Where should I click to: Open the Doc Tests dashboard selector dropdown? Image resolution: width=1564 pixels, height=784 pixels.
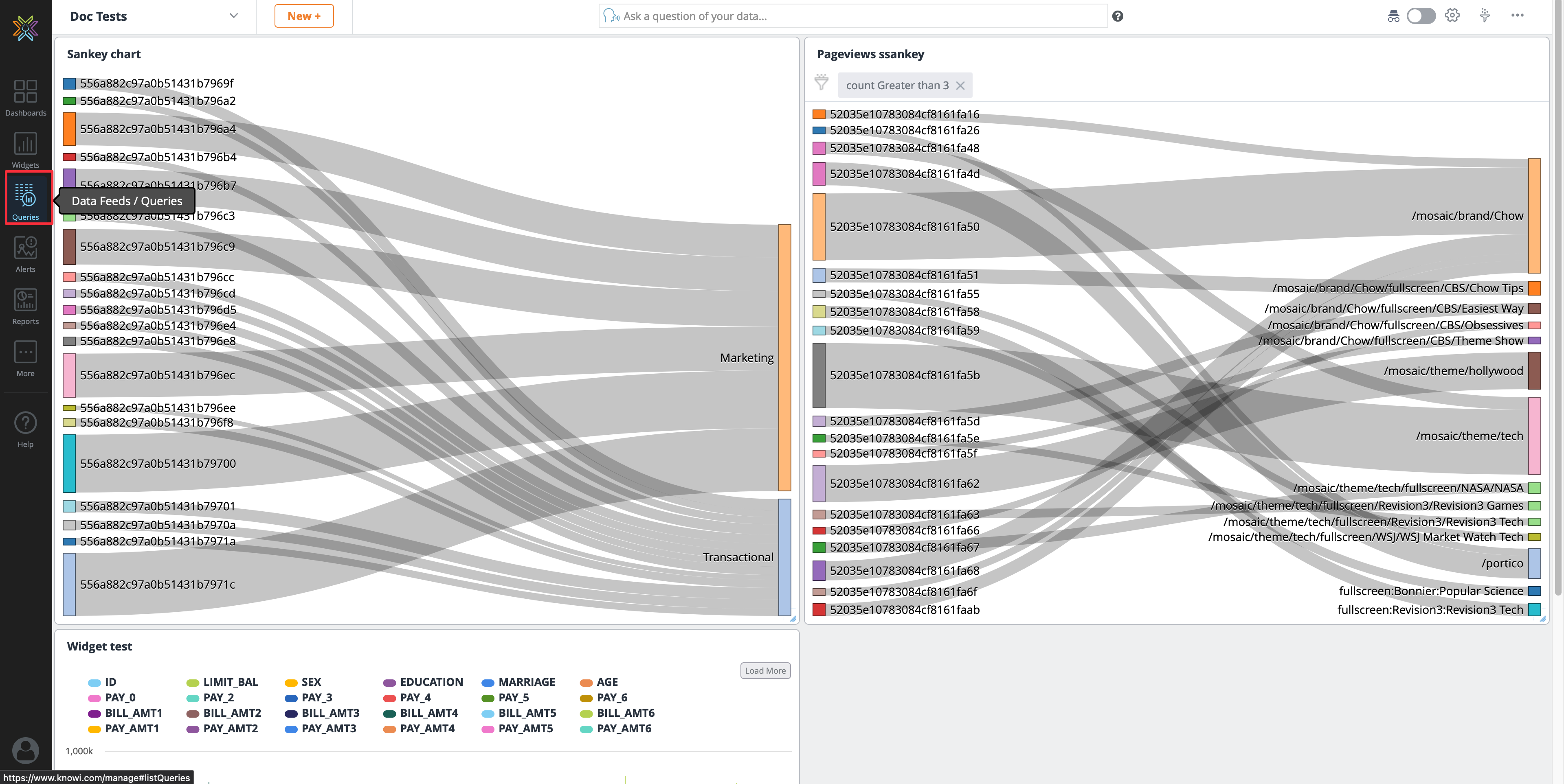click(233, 16)
